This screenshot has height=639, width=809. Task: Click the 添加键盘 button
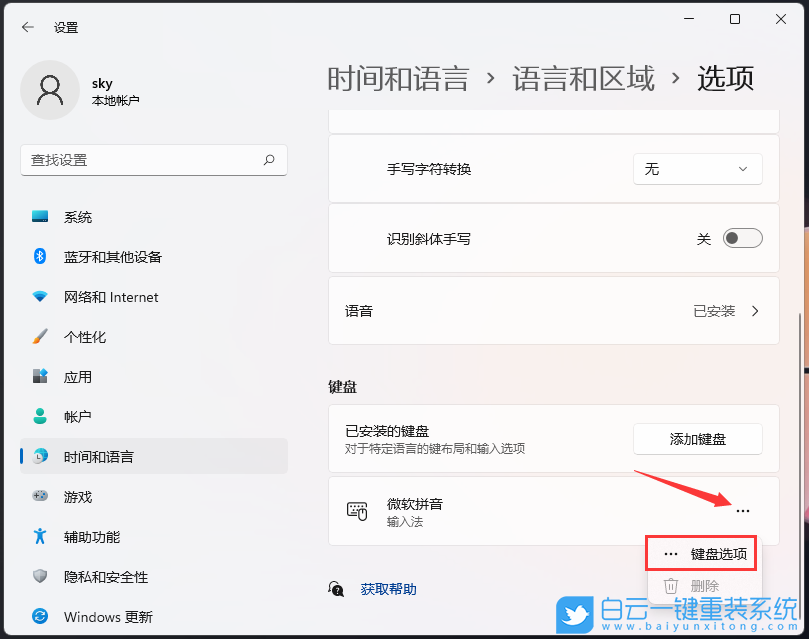tap(697, 438)
